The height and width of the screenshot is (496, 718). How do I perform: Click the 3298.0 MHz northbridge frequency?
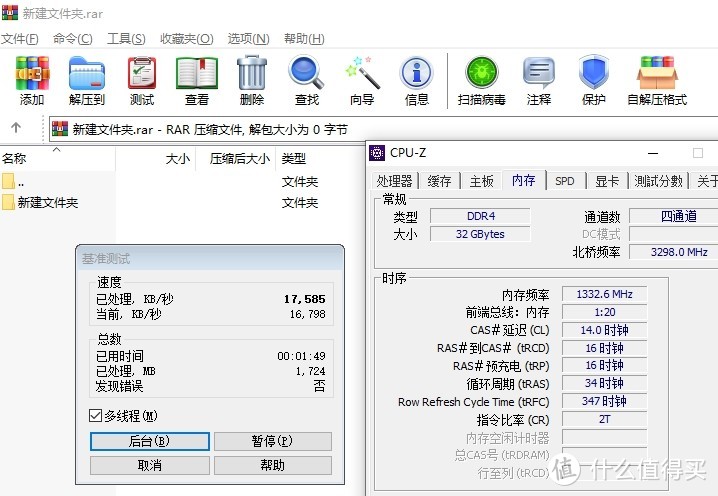[x=674, y=252]
